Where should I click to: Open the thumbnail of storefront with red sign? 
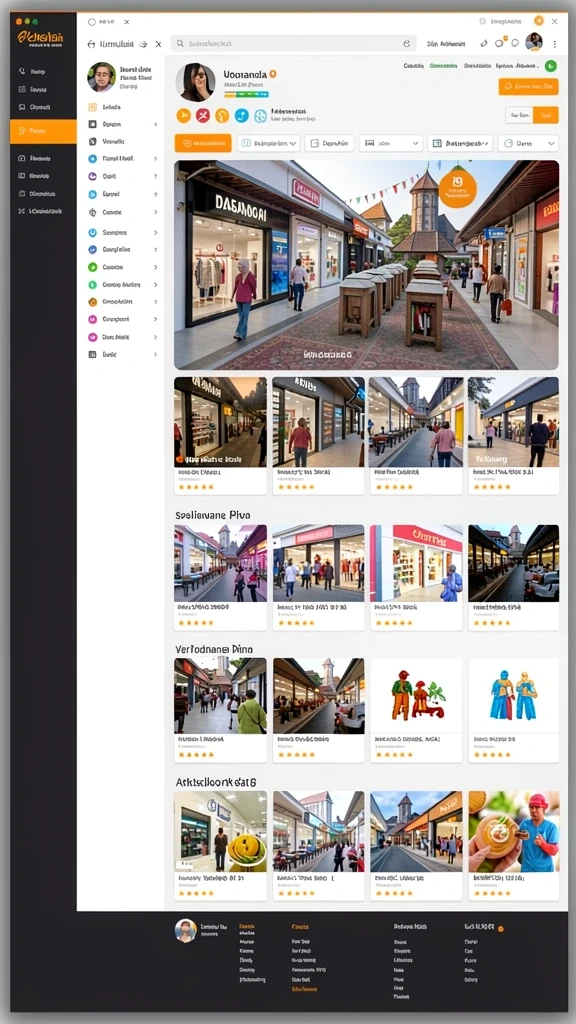click(x=416, y=563)
